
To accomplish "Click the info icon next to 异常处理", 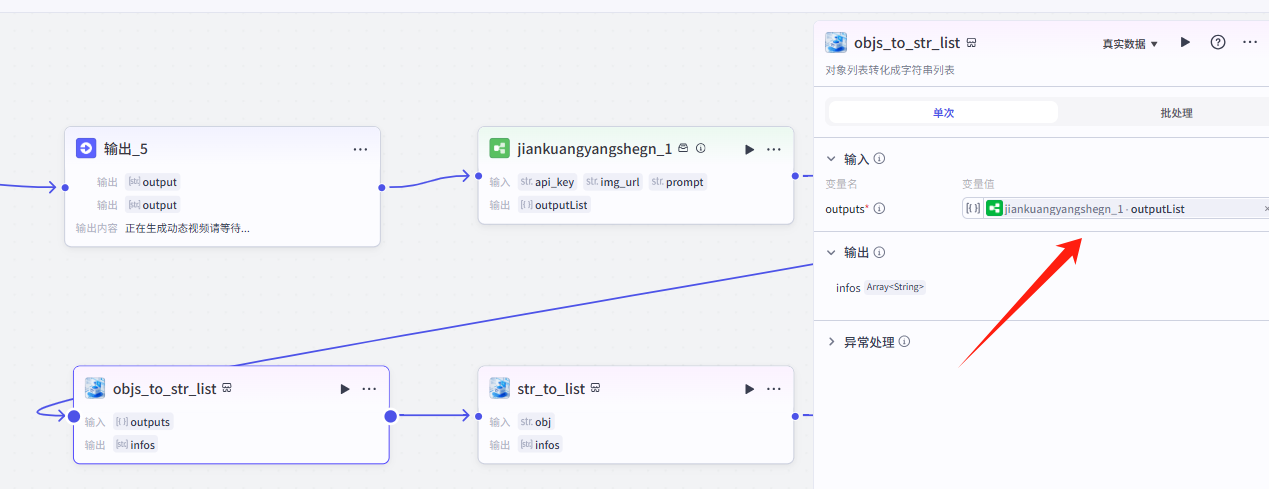I will tap(904, 342).
